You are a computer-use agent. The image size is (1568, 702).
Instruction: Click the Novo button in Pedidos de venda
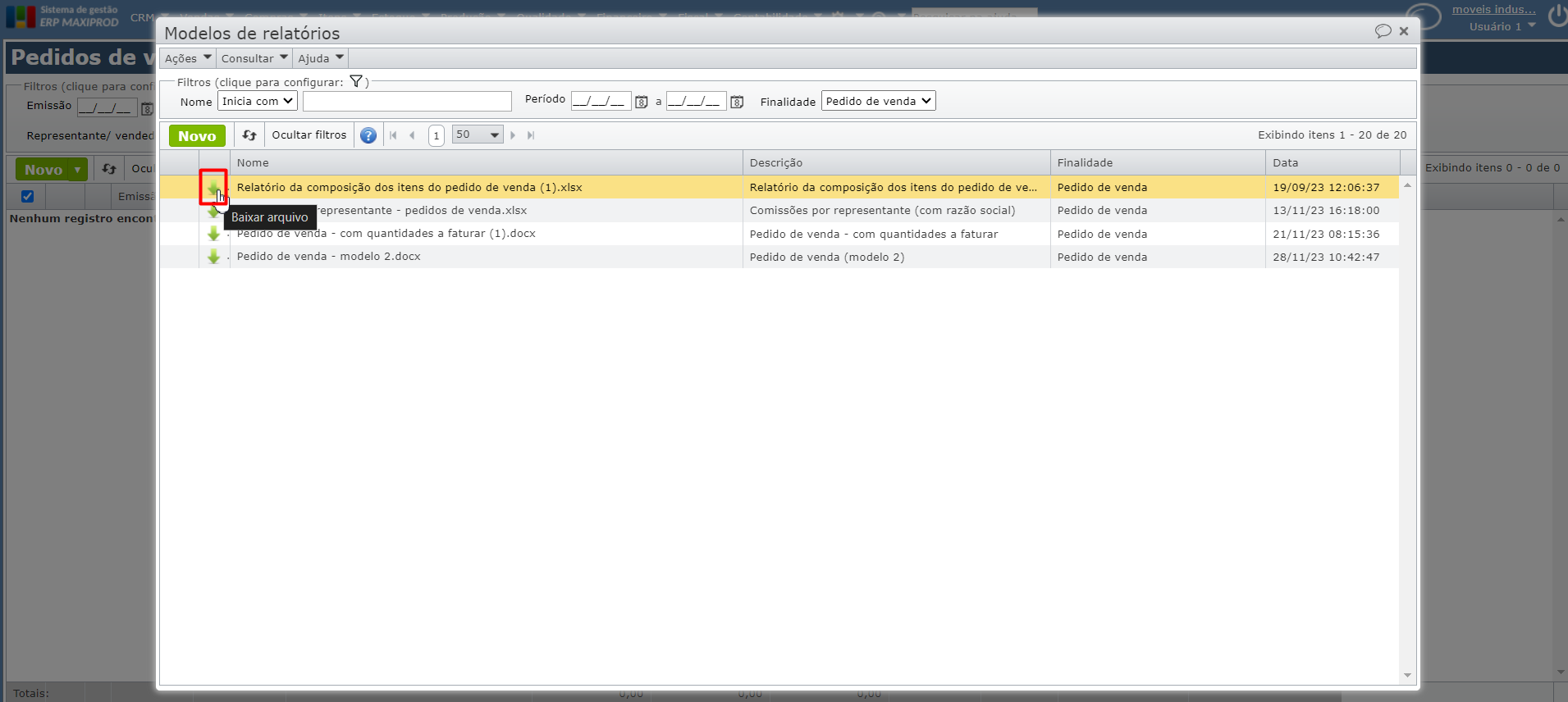coord(43,170)
